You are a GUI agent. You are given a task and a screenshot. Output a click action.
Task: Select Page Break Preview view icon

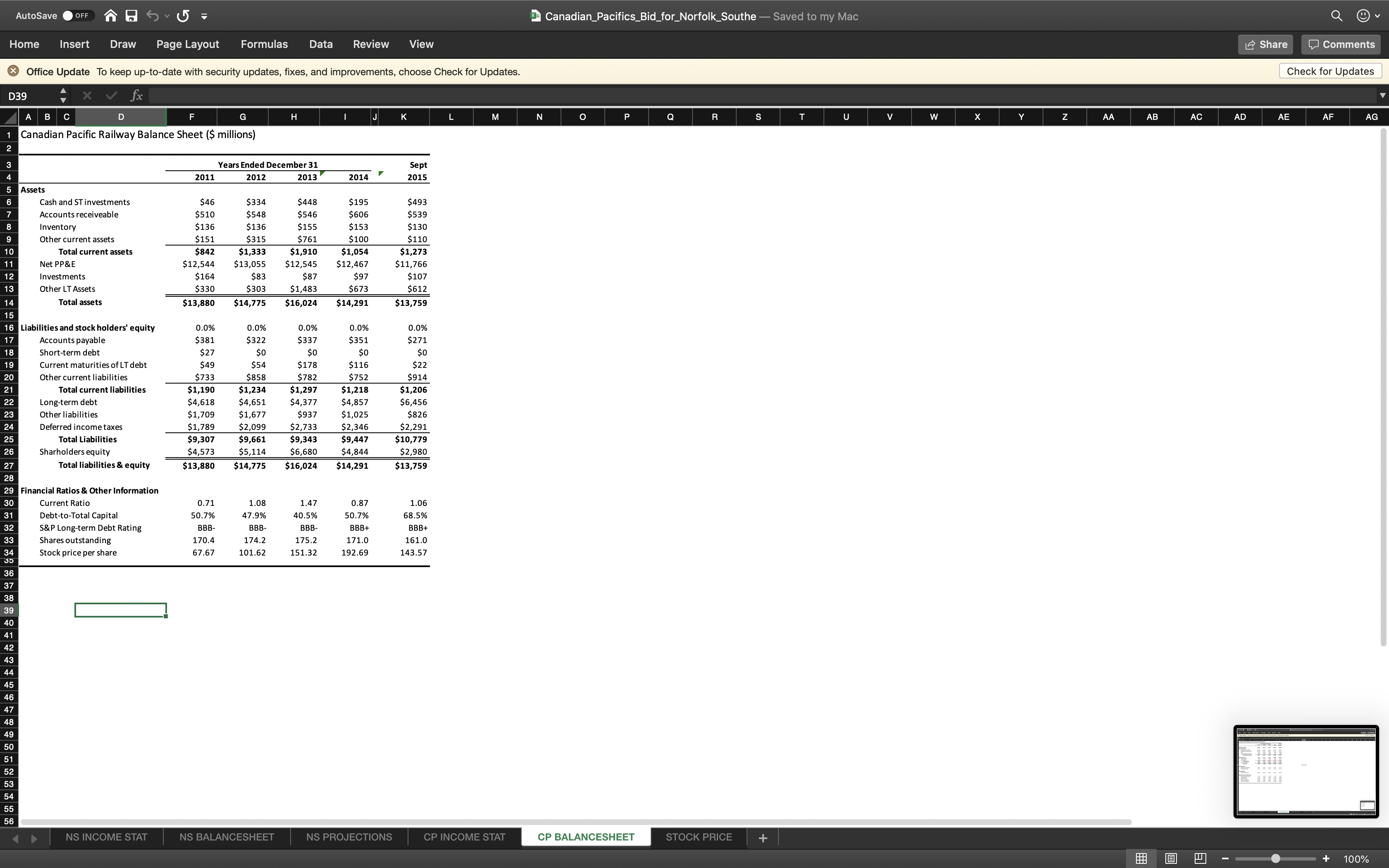click(1200, 859)
